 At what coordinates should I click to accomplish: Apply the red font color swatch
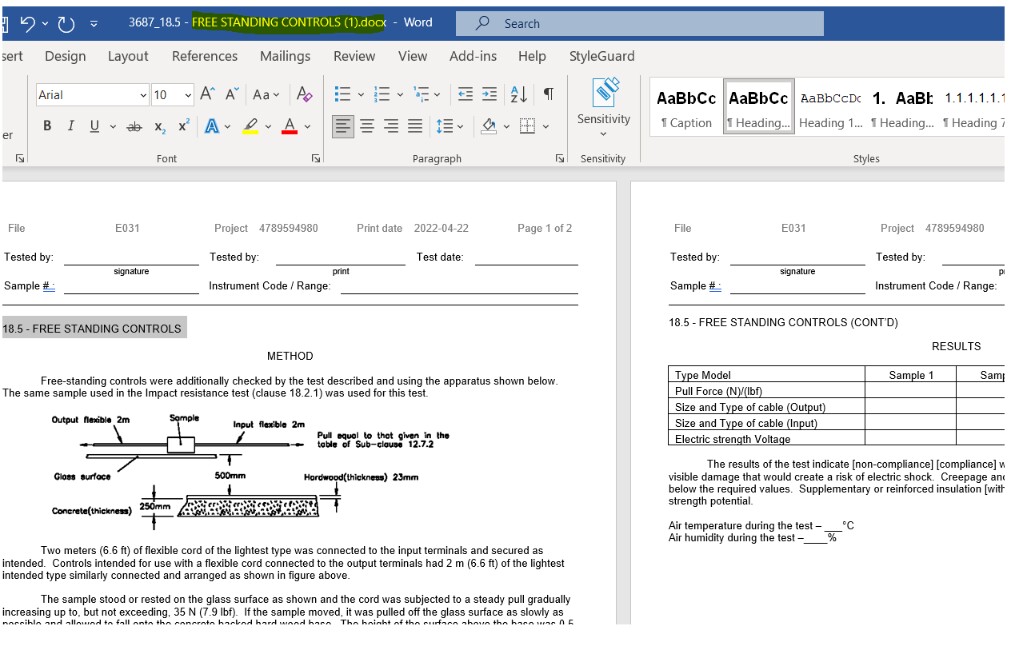[x=288, y=126]
